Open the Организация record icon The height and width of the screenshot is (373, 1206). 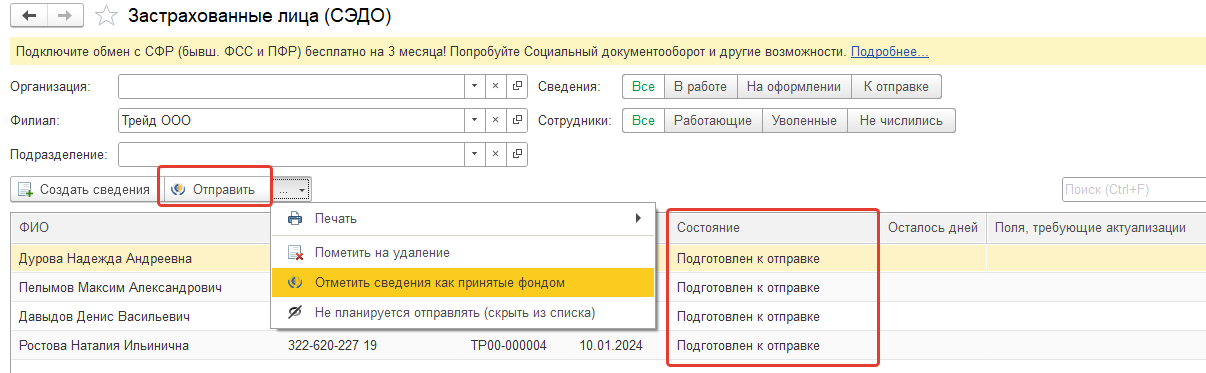[x=517, y=87]
